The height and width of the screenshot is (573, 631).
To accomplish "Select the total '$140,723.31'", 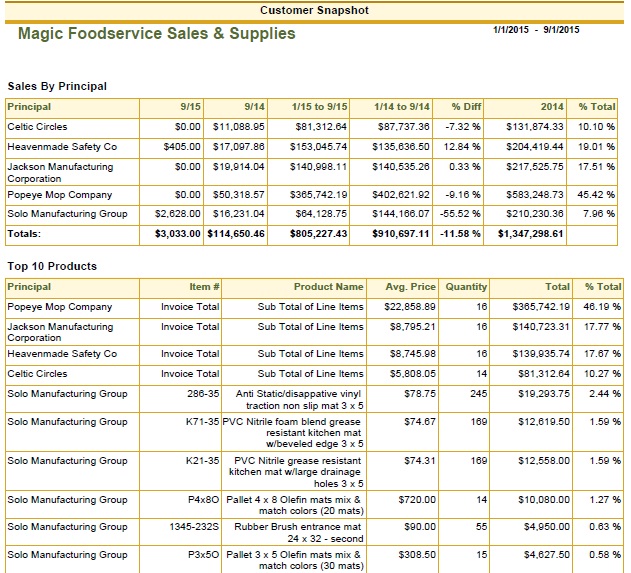I will click(541, 327).
